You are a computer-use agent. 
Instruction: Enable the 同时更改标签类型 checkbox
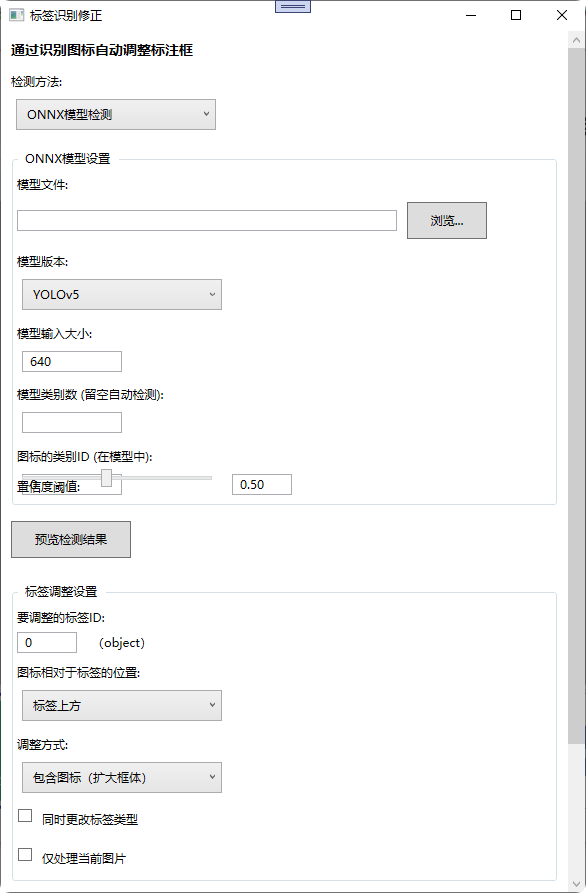point(24,815)
